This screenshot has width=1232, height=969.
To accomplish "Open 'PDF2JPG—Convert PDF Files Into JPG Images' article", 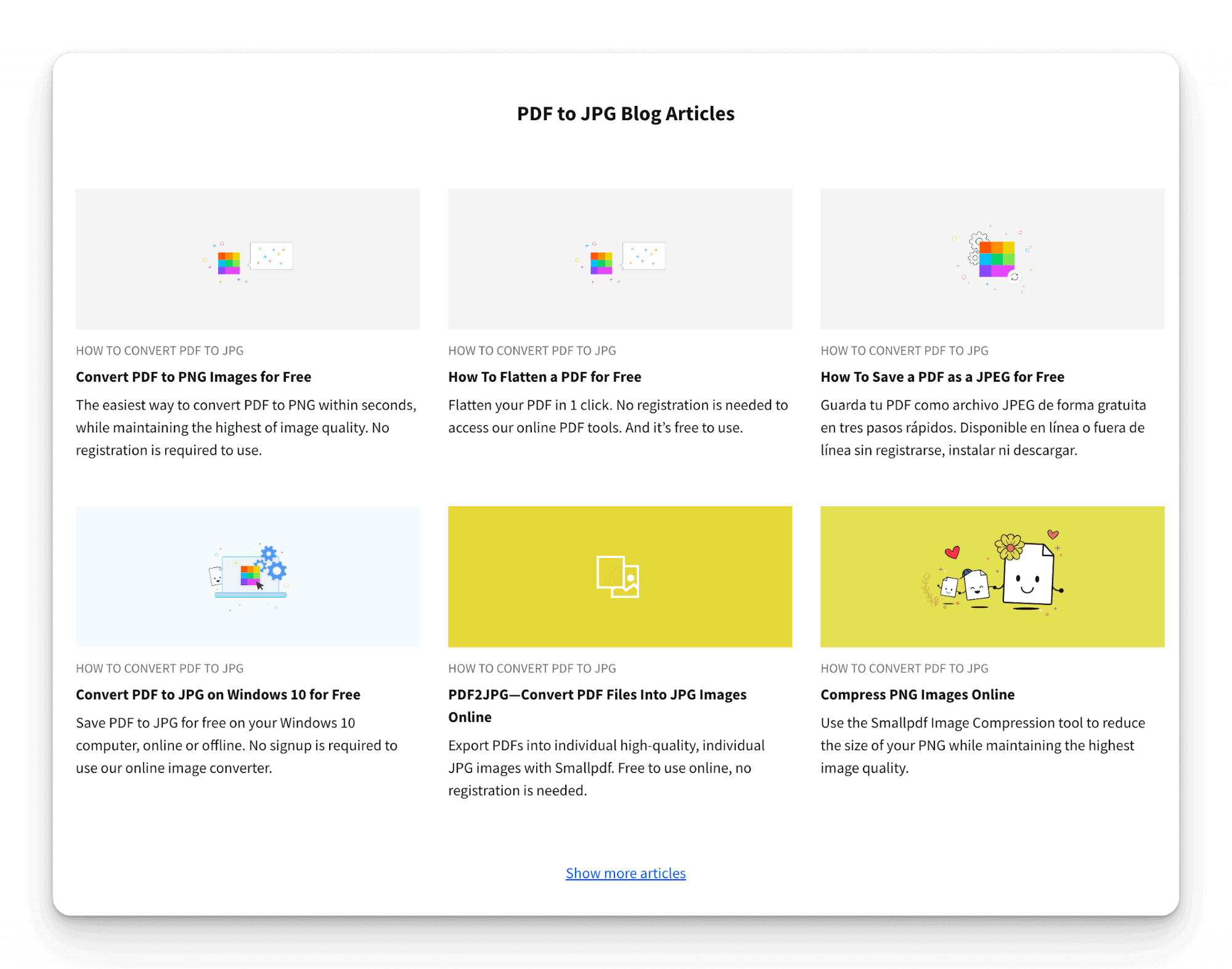I will (x=597, y=695).
